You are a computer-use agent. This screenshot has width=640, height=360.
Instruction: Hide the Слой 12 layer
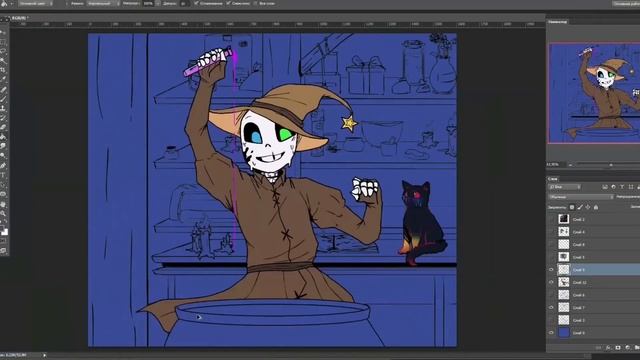pyautogui.click(x=551, y=282)
